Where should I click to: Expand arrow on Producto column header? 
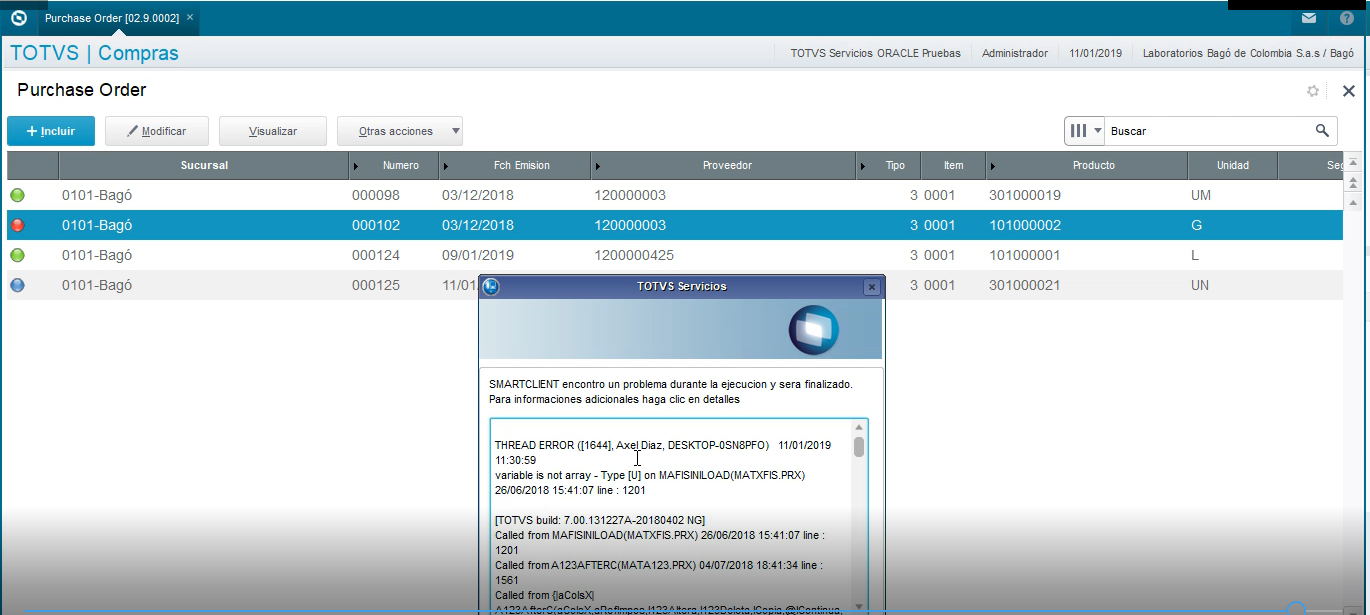992,166
